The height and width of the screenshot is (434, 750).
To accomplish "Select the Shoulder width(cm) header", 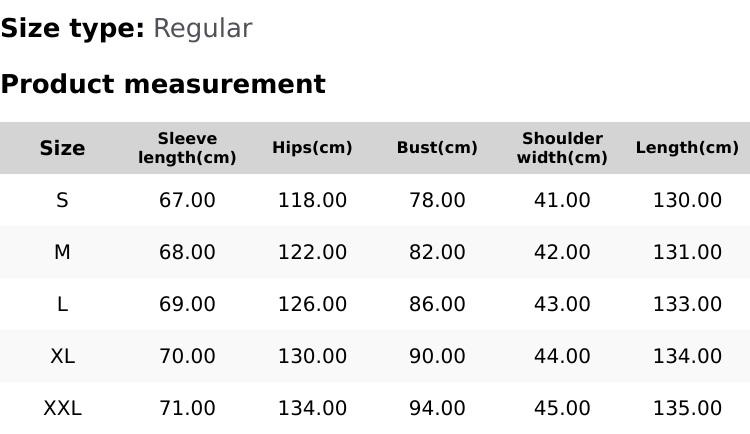I will (x=562, y=148).
